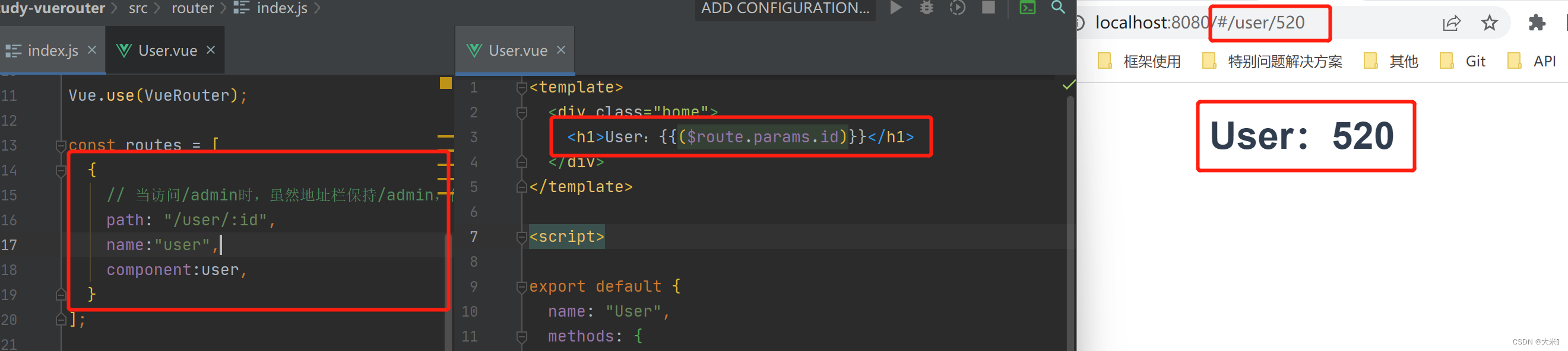Click the Debug bug icon

coord(926,7)
